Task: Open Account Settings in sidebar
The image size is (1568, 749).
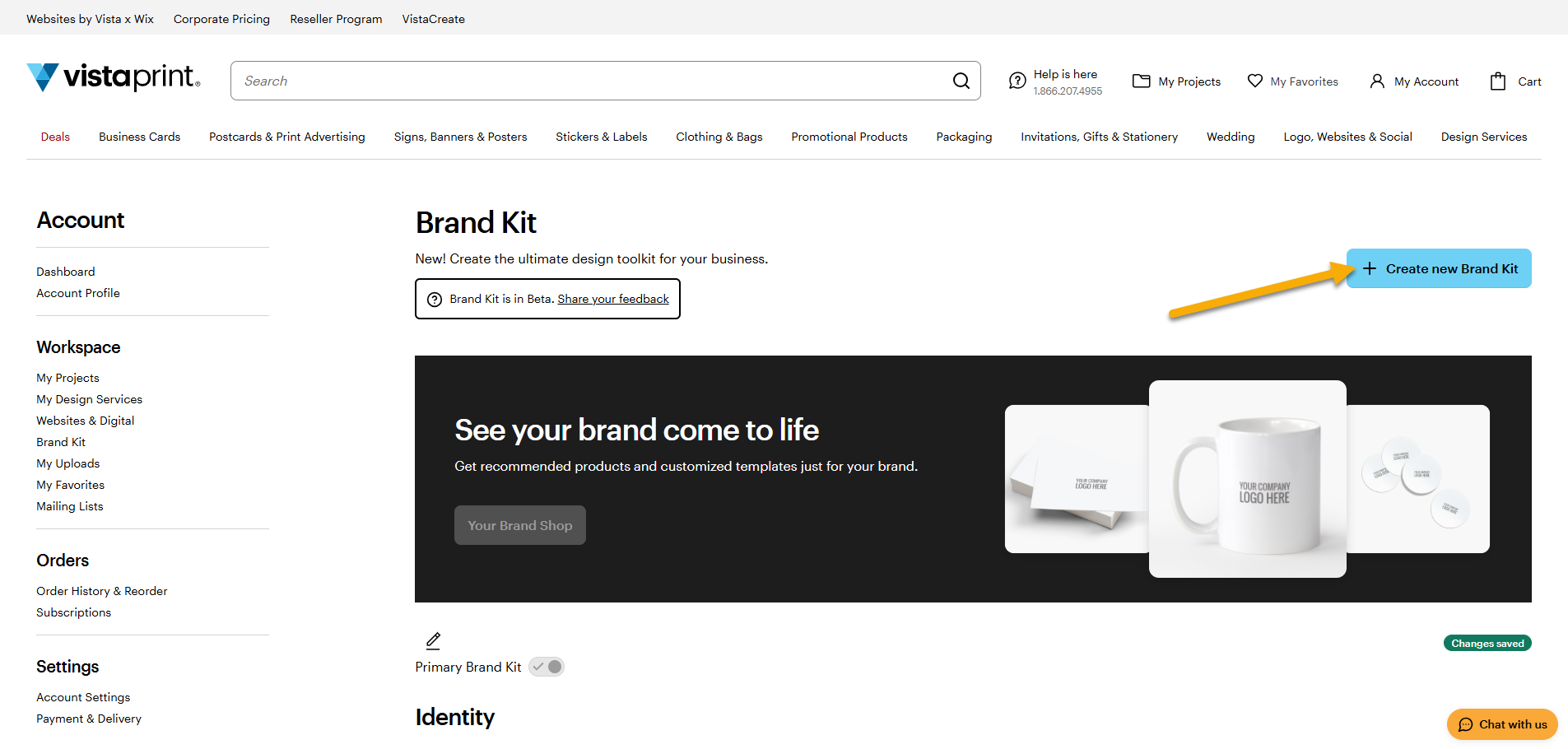Action: point(83,697)
